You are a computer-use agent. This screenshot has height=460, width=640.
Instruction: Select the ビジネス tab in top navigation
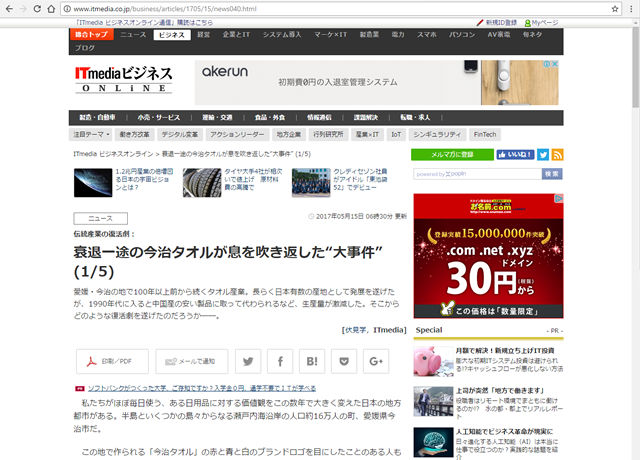pos(171,35)
